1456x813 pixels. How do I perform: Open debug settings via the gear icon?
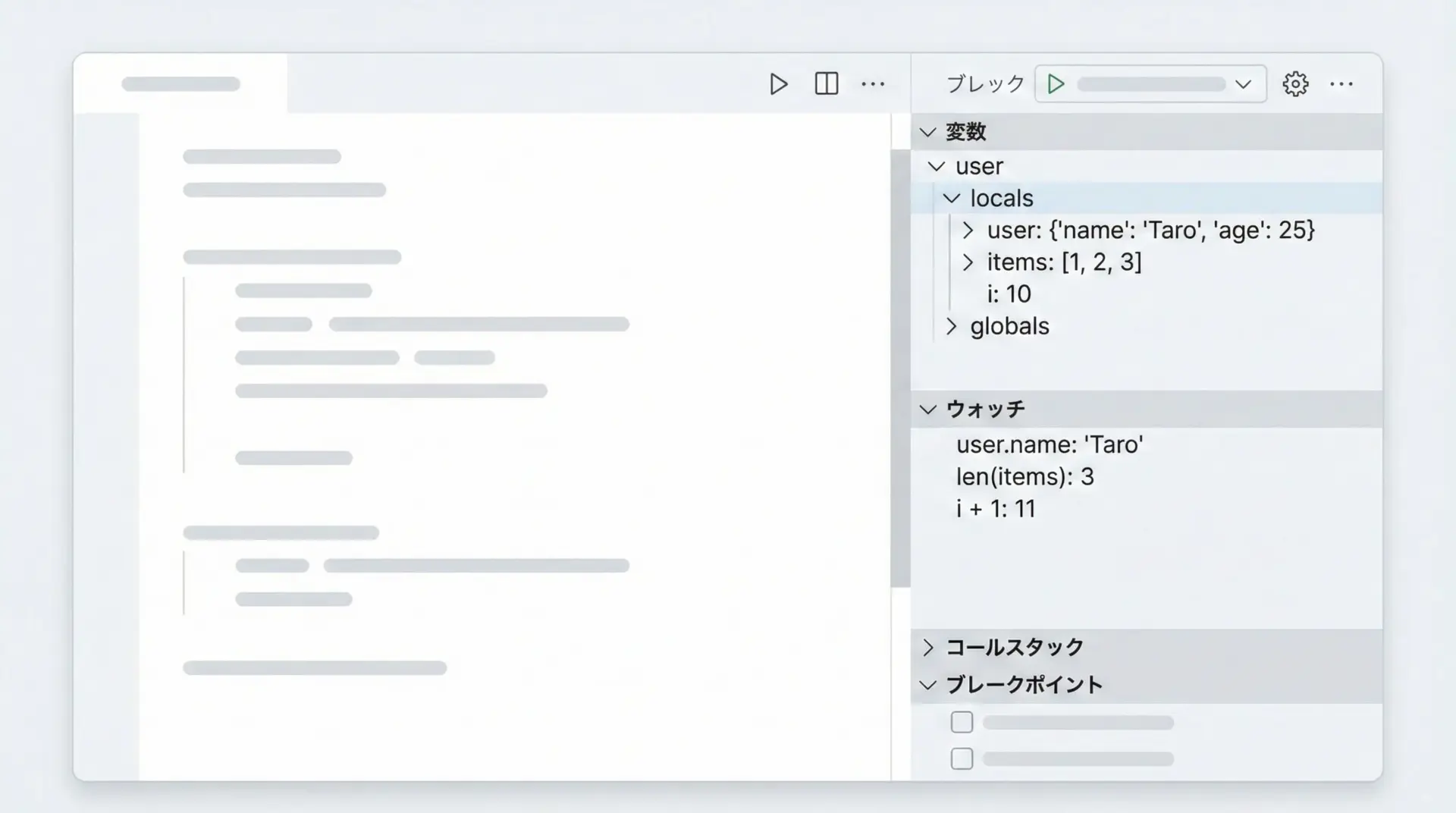(x=1295, y=83)
